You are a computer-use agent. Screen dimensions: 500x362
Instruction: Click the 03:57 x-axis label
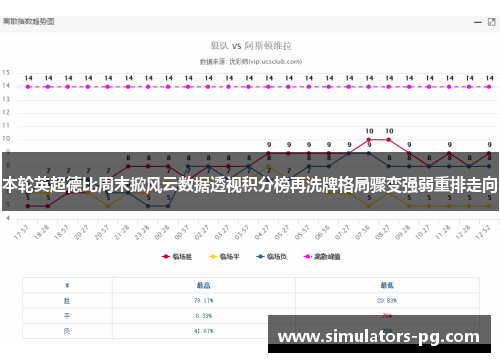pos(242,232)
